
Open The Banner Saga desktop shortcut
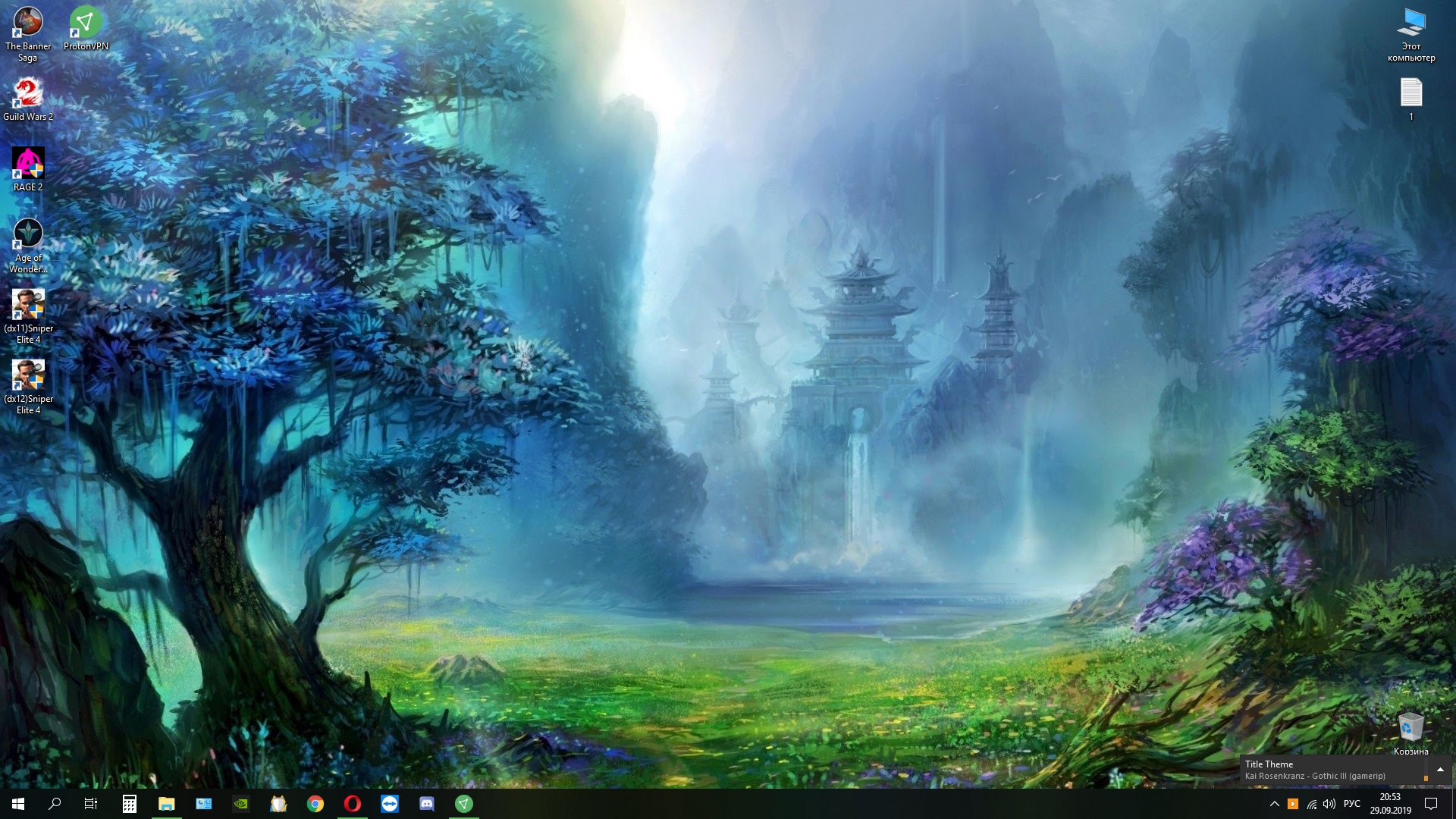click(x=28, y=34)
